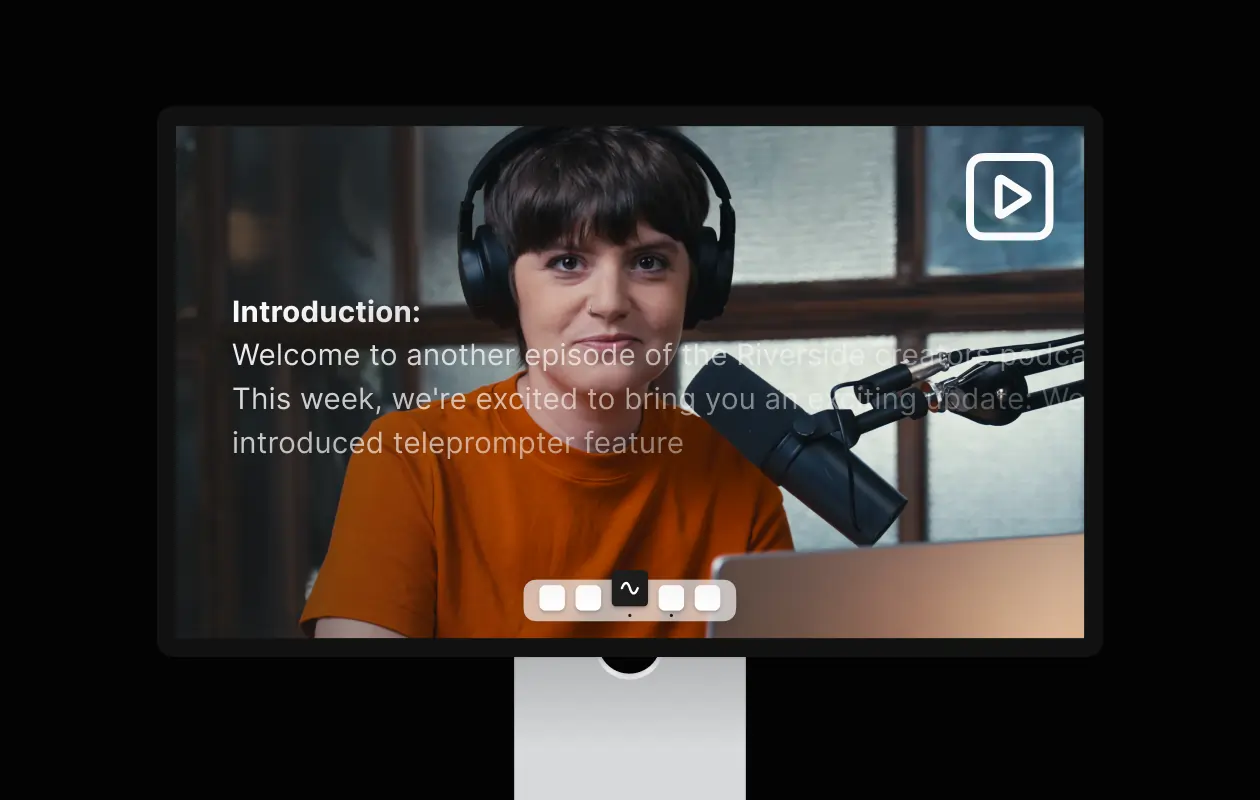1260x800 pixels.
Task: Click the "introduced teleprompter feature" line
Action: 457,443
